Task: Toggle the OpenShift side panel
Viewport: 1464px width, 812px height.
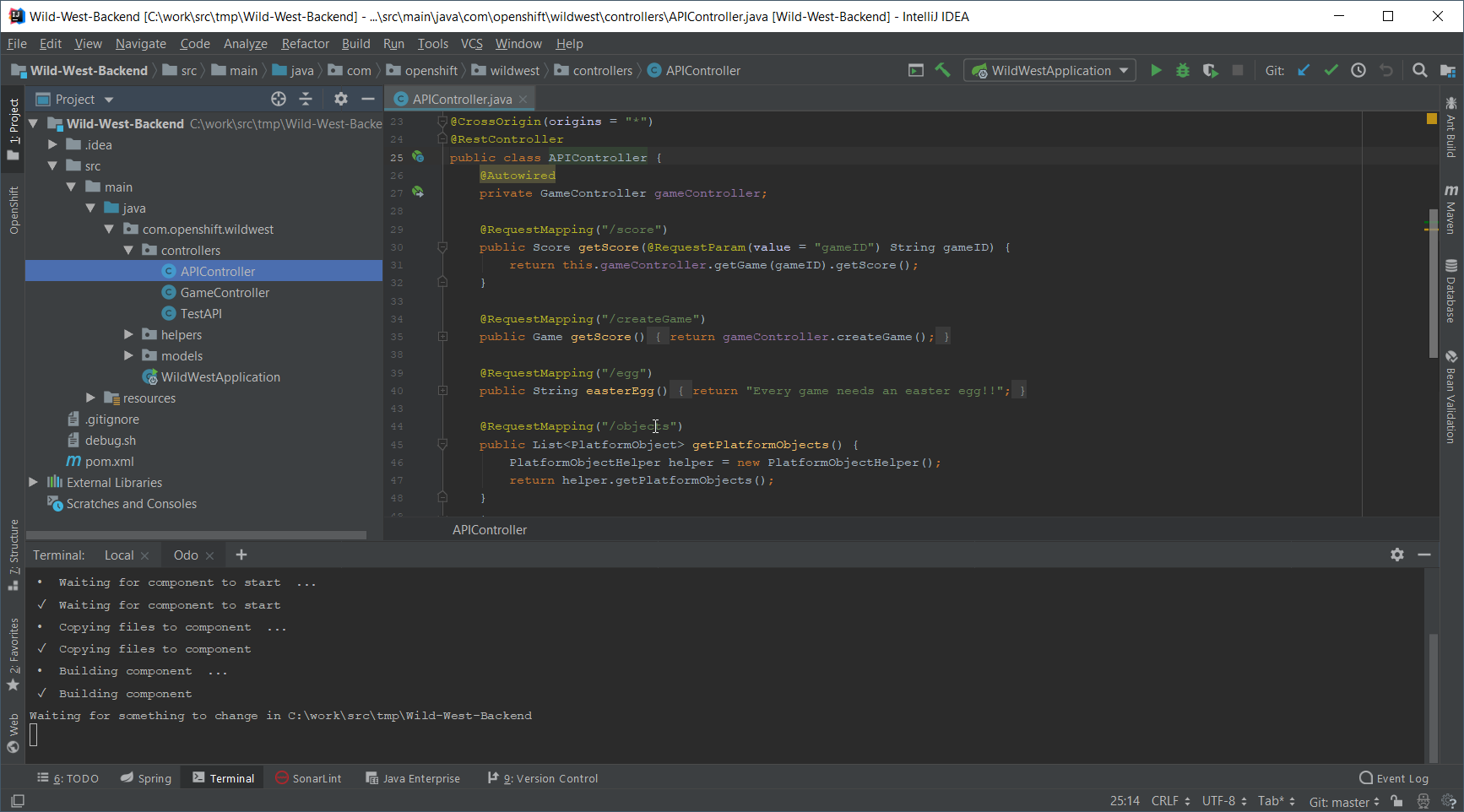Action: pos(14,210)
